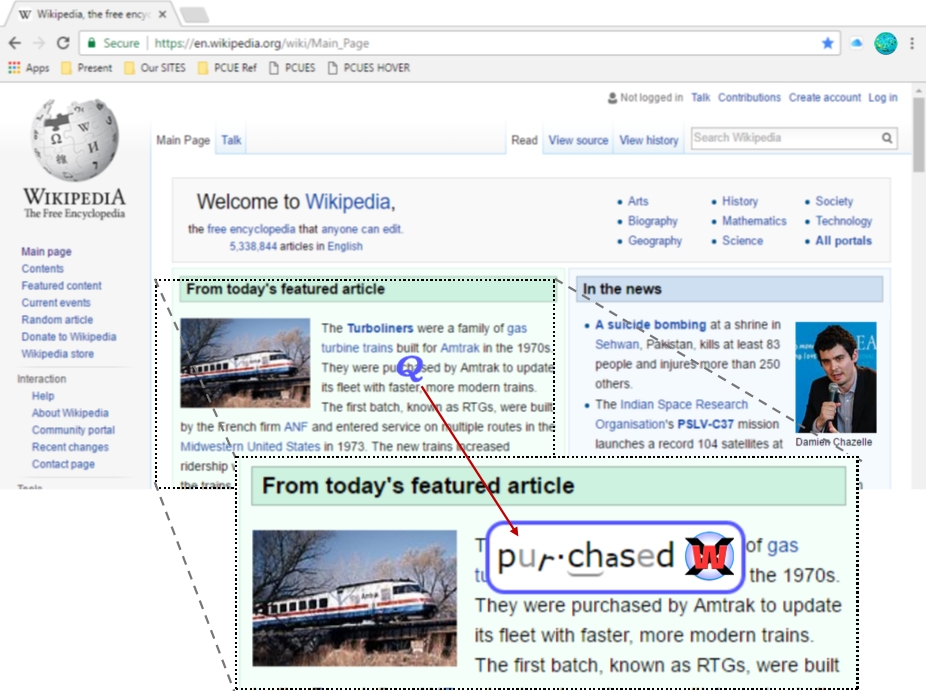Open Current events sidebar link
926x691 pixels.
pyautogui.click(x=56, y=303)
